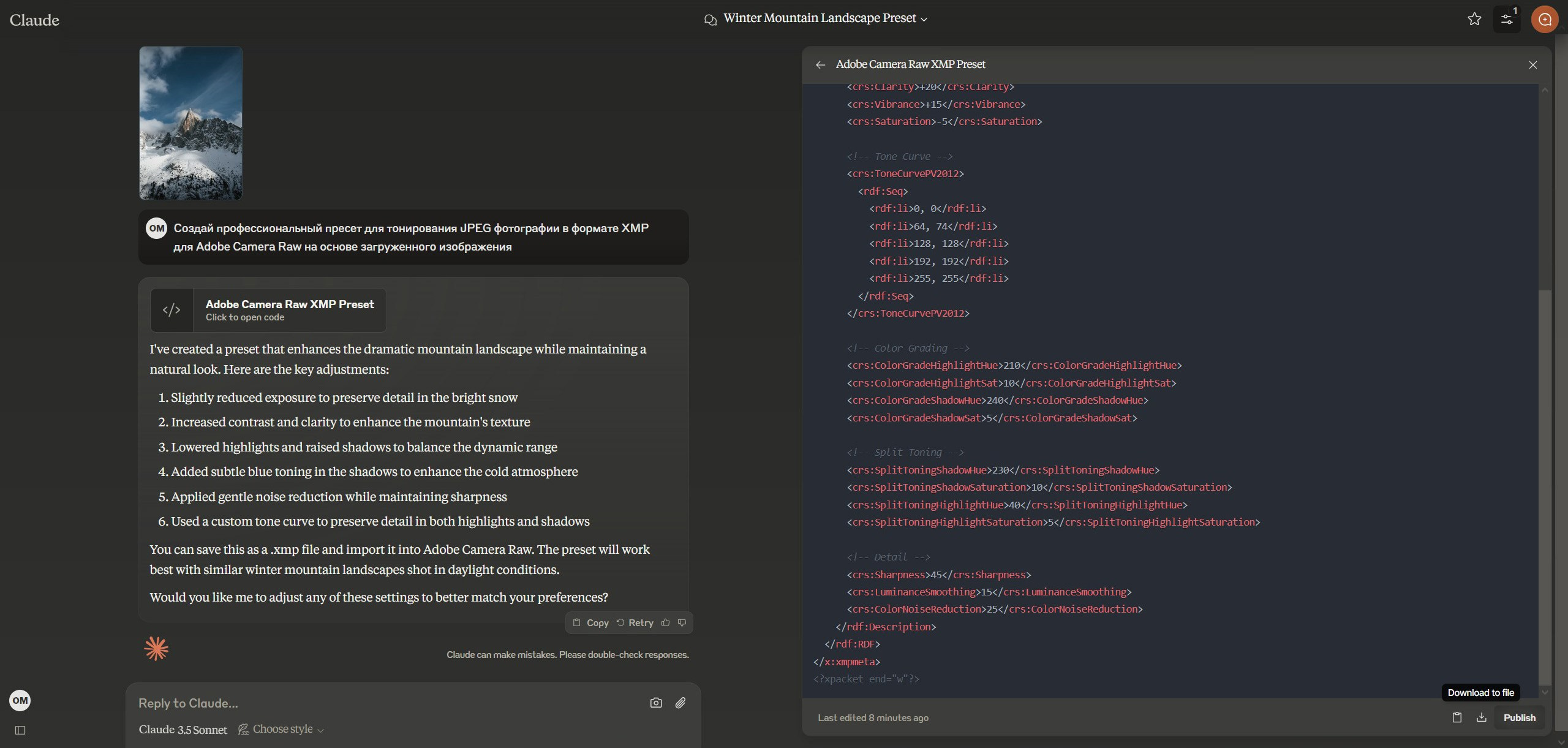Screen dimensions: 1568x748
Task: Give thumbs up feedback on response
Action: coord(666,622)
